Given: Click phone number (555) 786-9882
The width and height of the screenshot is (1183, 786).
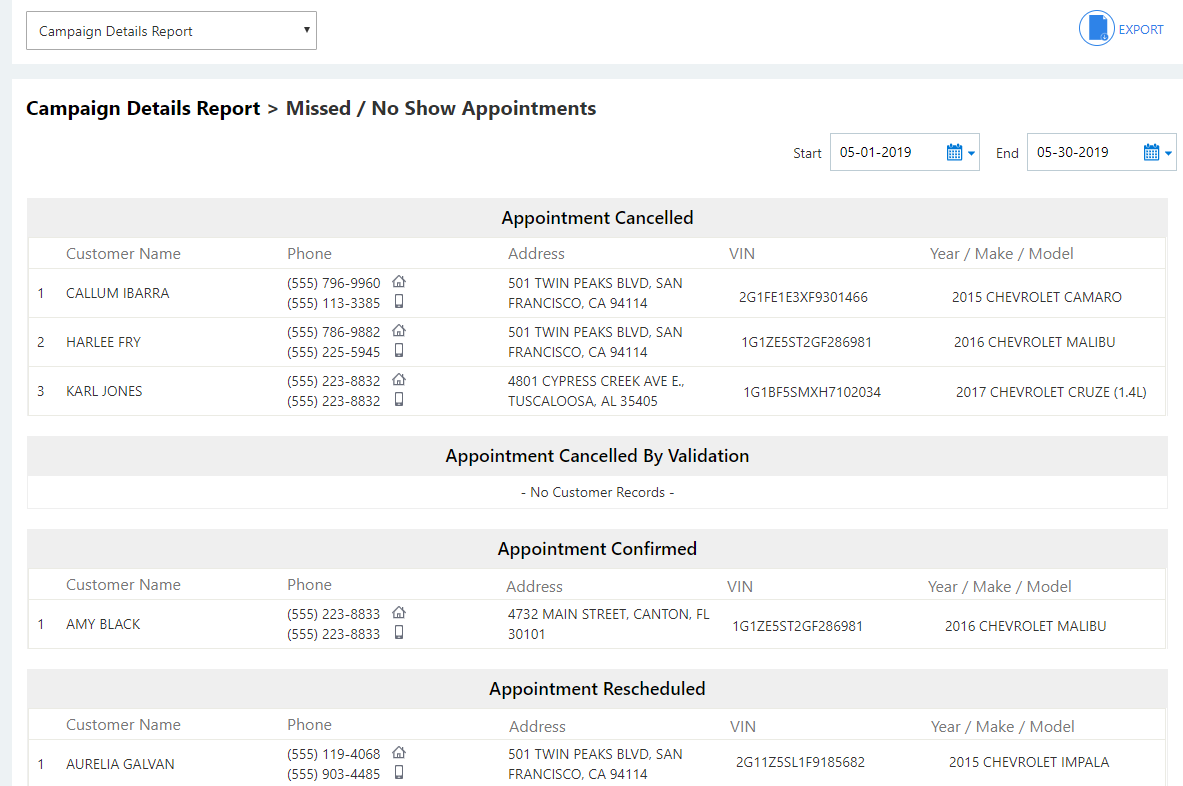Looking at the screenshot, I should [333, 332].
